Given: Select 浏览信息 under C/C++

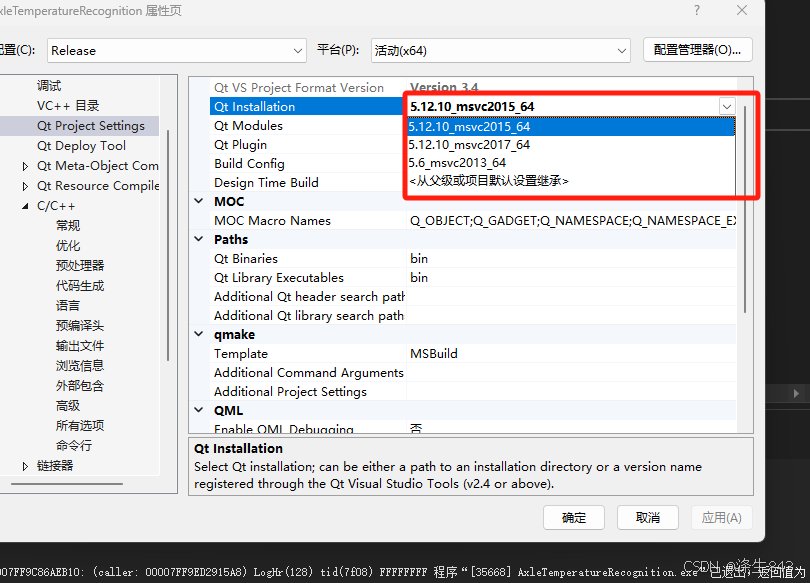Looking at the screenshot, I should tap(80, 366).
